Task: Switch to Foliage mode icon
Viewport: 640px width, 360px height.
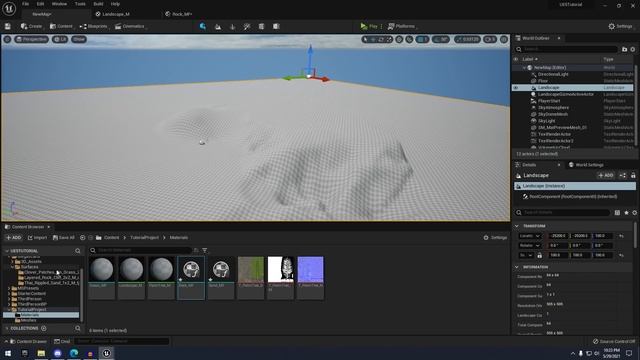Action: [233, 27]
